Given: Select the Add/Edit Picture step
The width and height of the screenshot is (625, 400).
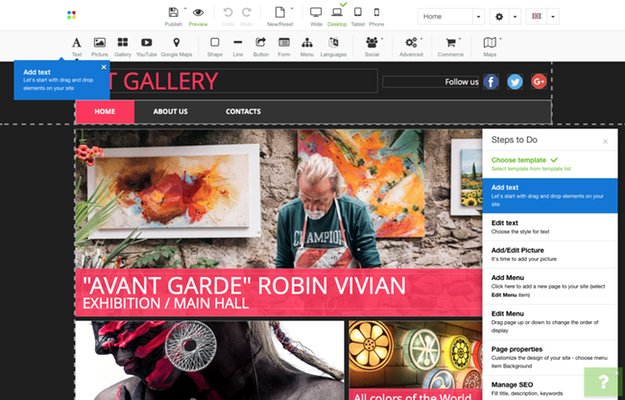Looking at the screenshot, I should pyautogui.click(x=550, y=255).
